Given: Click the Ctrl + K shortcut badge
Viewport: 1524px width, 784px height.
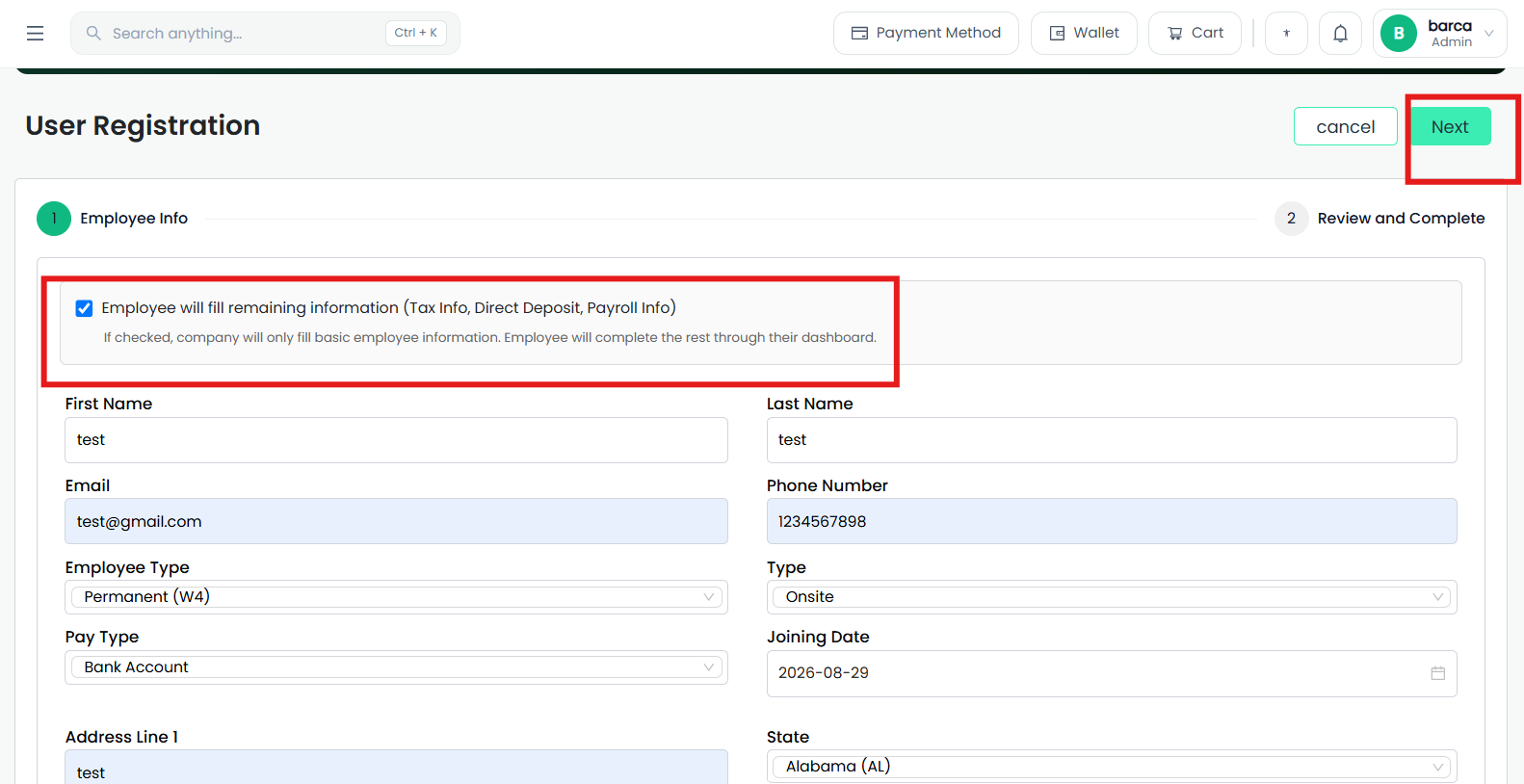Looking at the screenshot, I should click(416, 33).
